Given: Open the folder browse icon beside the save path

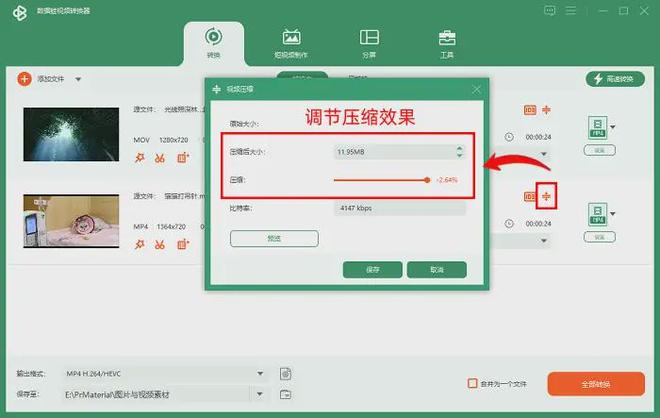Looking at the screenshot, I should 285,393.
